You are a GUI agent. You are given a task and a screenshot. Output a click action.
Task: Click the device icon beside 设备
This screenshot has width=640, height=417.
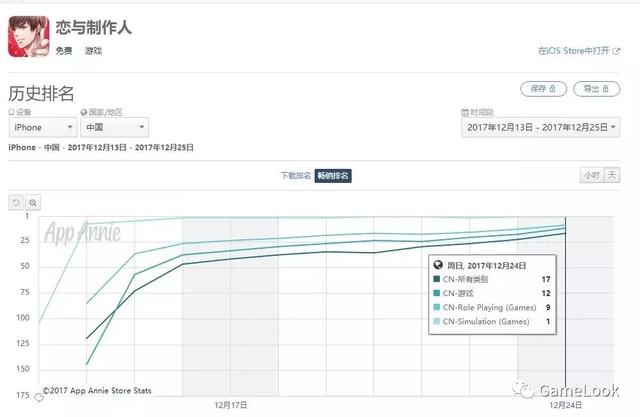click(11, 112)
